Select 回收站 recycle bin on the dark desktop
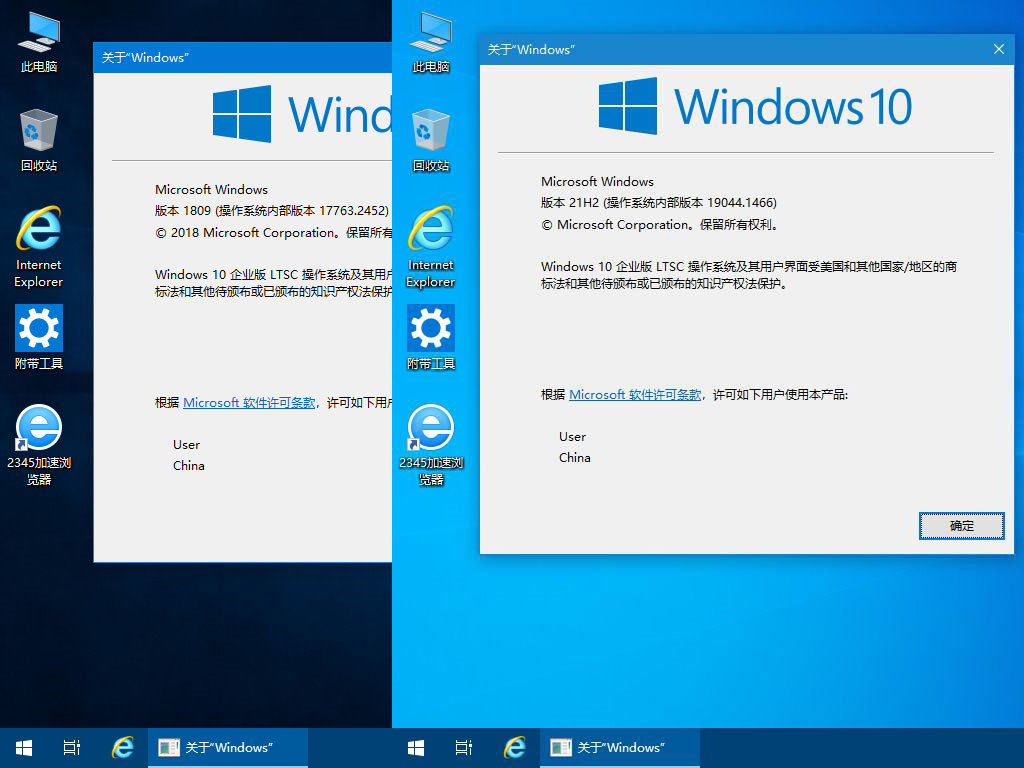Screen dimensions: 1024x768 [39, 140]
